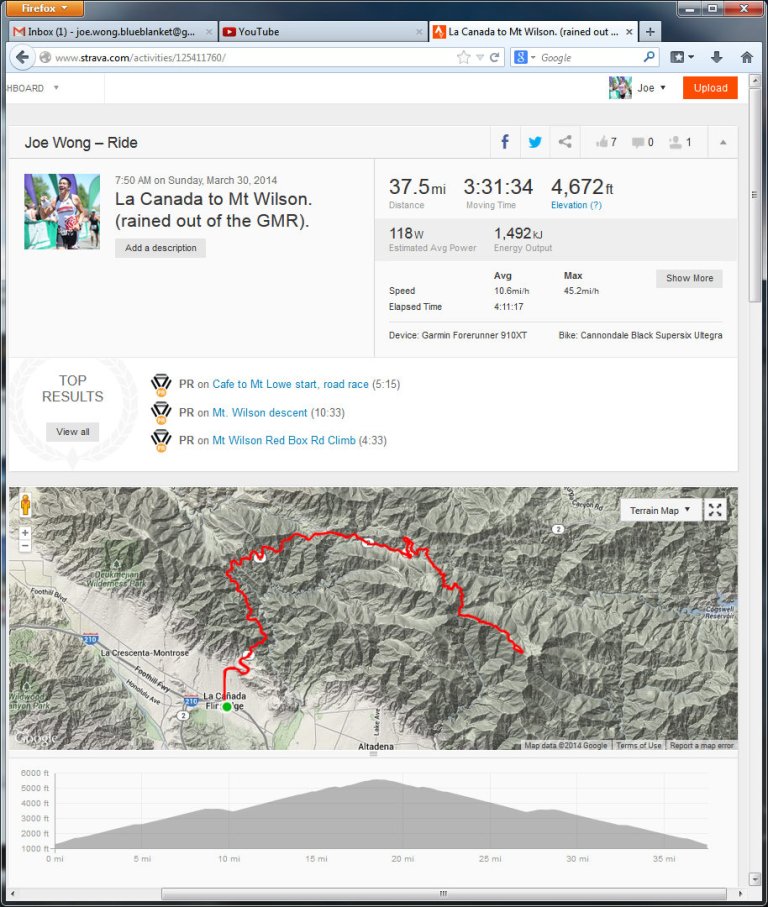Collapse activity details with the chevron arrow
Screen dimensions: 768x907
722,142
